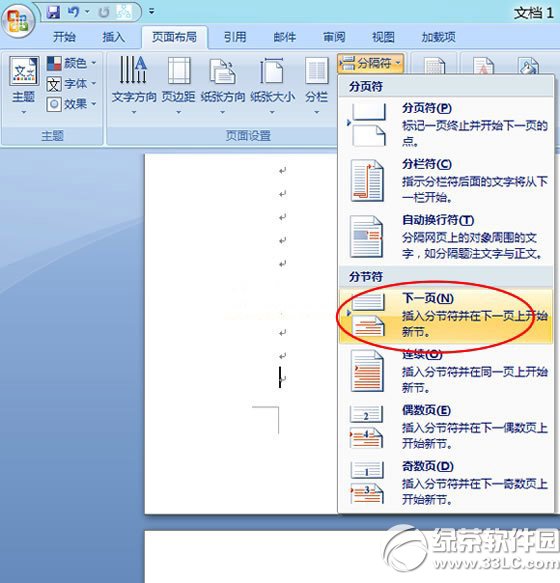Expand the theme effects (效果) dropdown
The height and width of the screenshot is (583, 560).
click(x=72, y=104)
